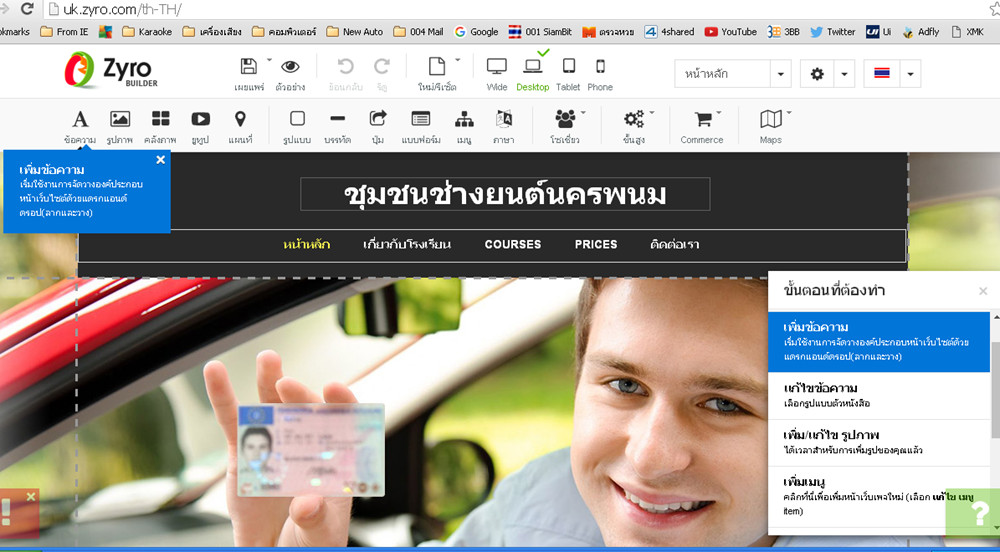Expand the settings gear dropdown arrow
This screenshot has height=552, width=1000.
point(844,74)
